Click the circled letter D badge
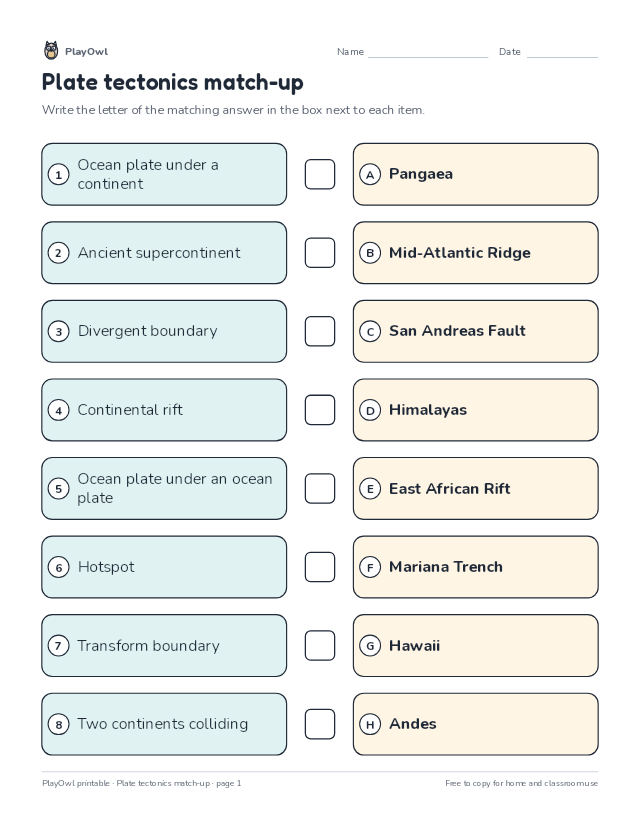This screenshot has height=828, width=640. click(370, 410)
